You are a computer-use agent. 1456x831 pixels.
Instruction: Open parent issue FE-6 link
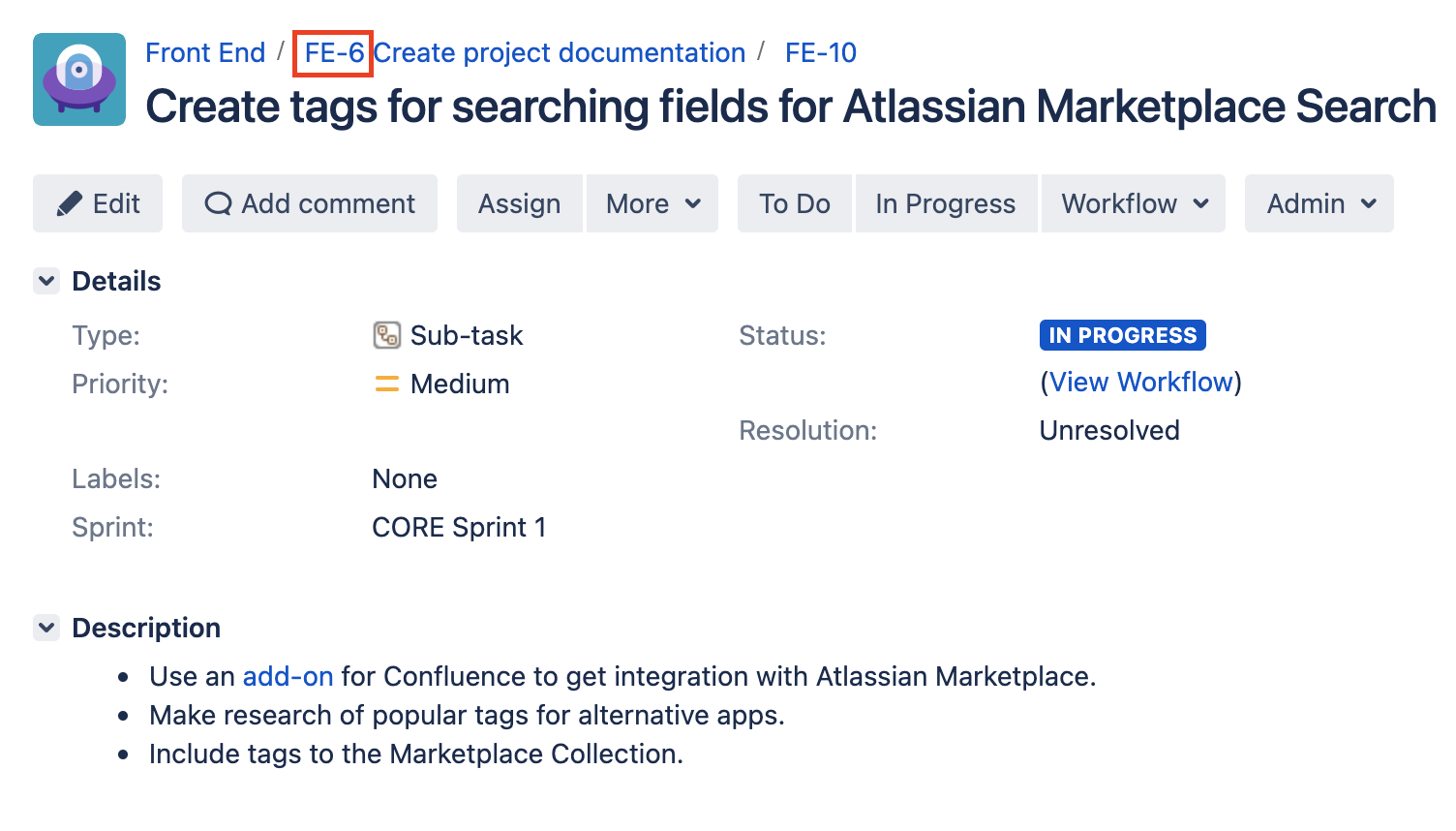tap(334, 52)
